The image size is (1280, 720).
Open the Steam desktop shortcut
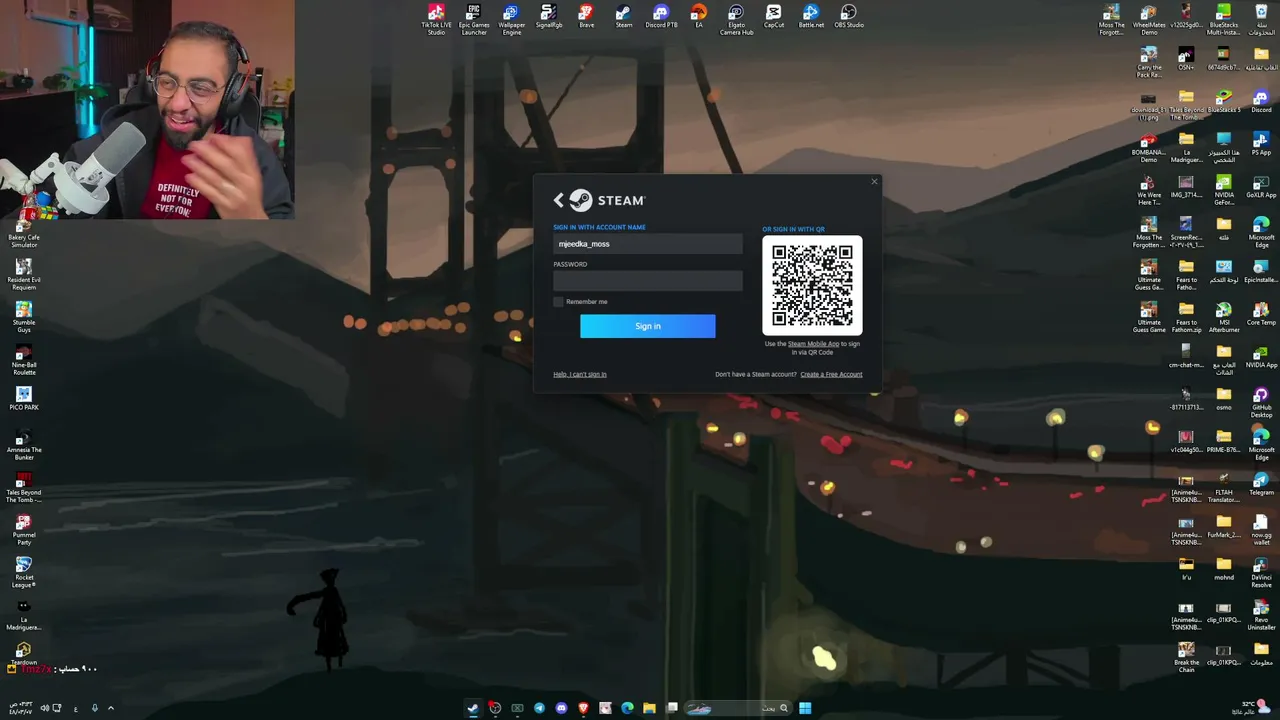click(x=624, y=17)
